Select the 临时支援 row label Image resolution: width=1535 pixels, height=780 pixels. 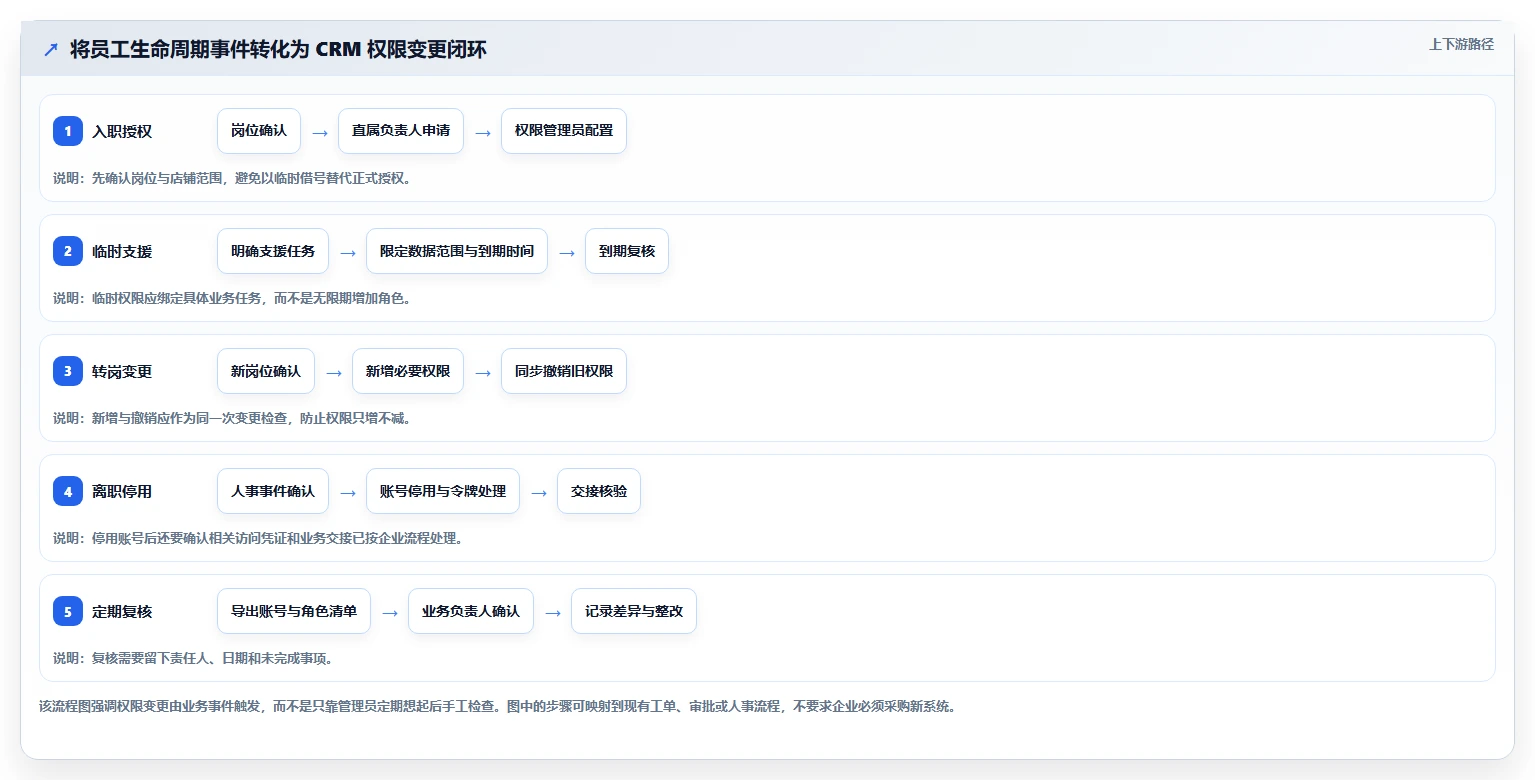122,251
